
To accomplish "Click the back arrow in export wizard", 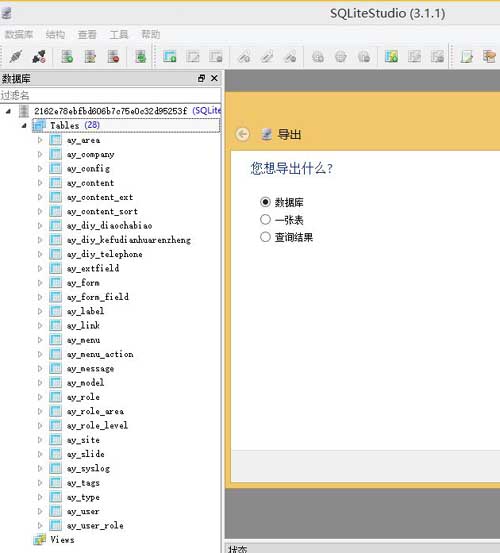I will 243,134.
